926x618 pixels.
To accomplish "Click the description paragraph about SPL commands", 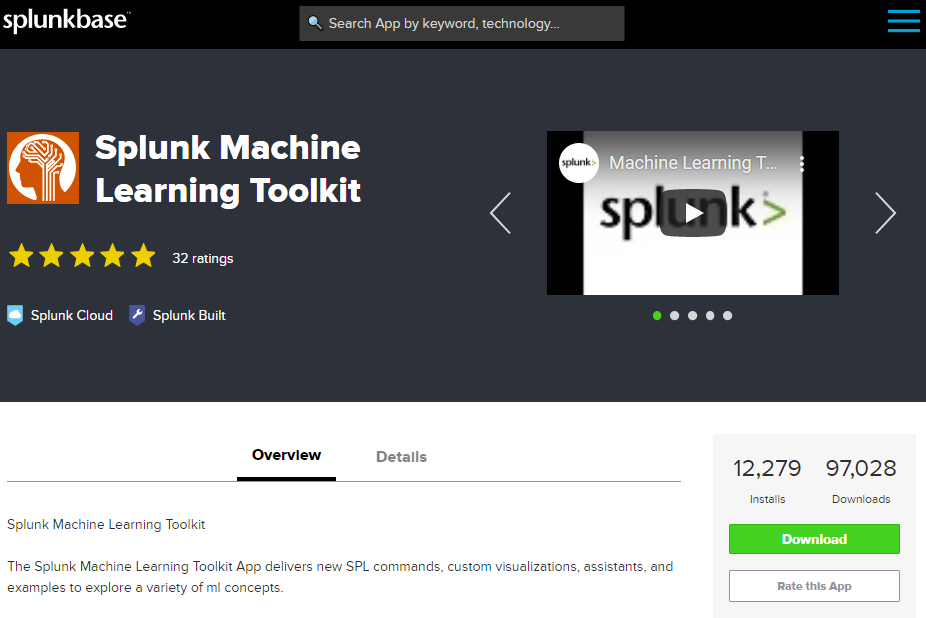I will (340, 577).
